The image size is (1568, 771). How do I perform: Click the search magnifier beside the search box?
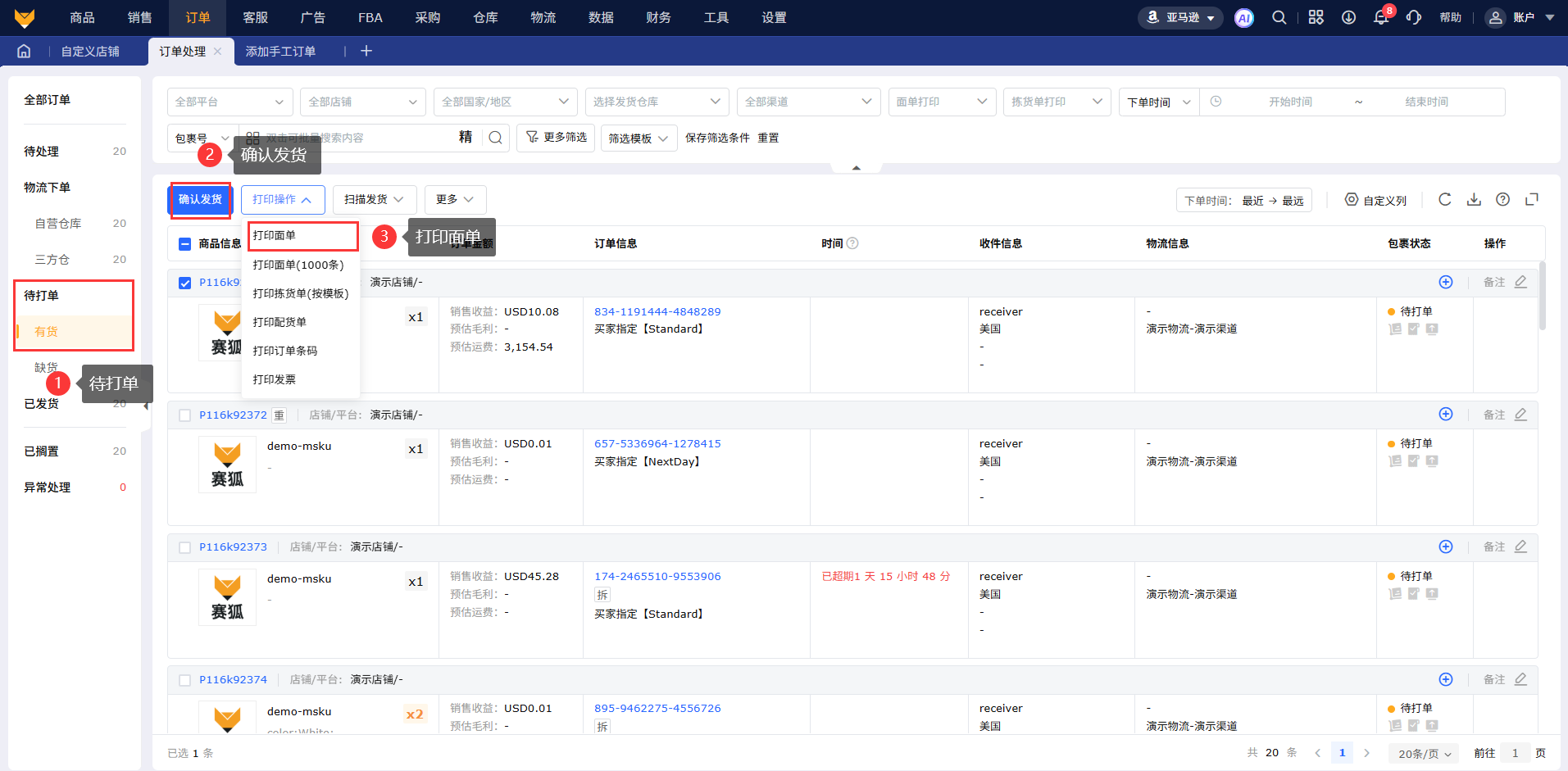pyautogui.click(x=496, y=138)
